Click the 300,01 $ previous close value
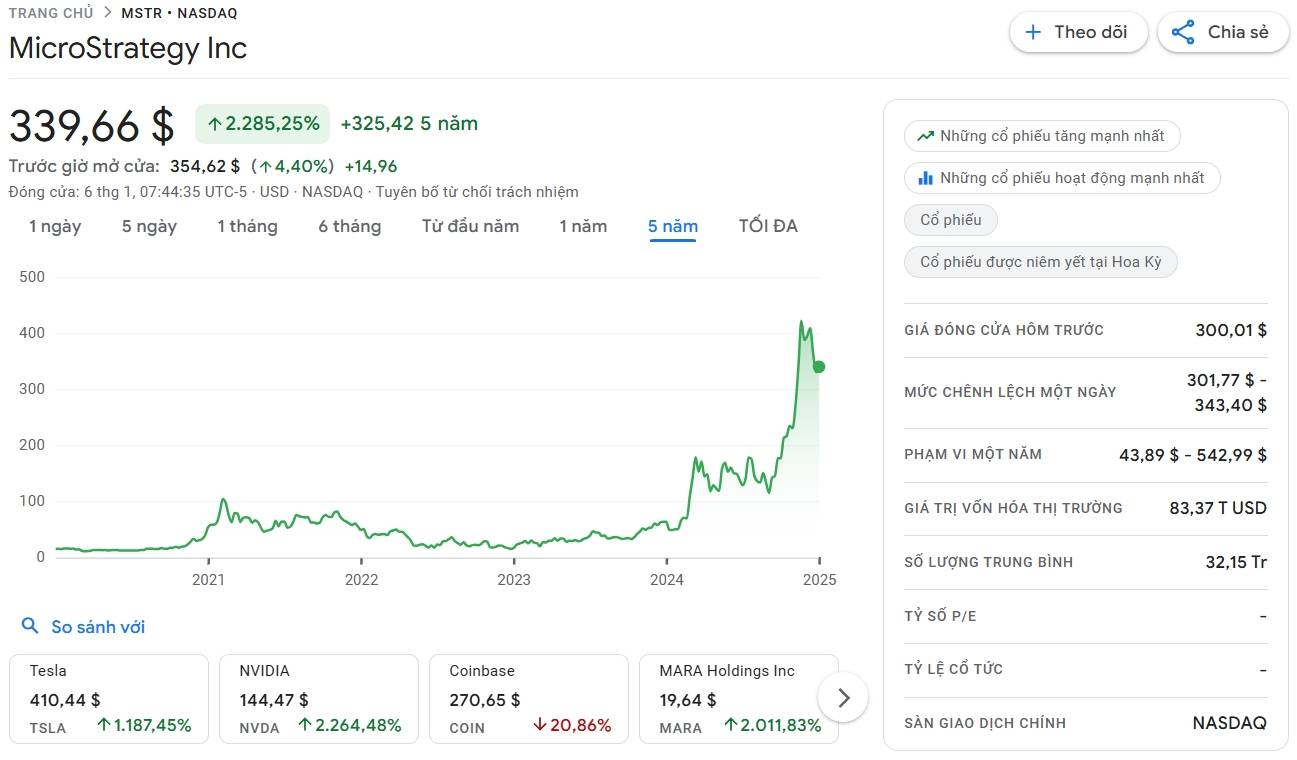The height and width of the screenshot is (760, 1297). (1231, 330)
